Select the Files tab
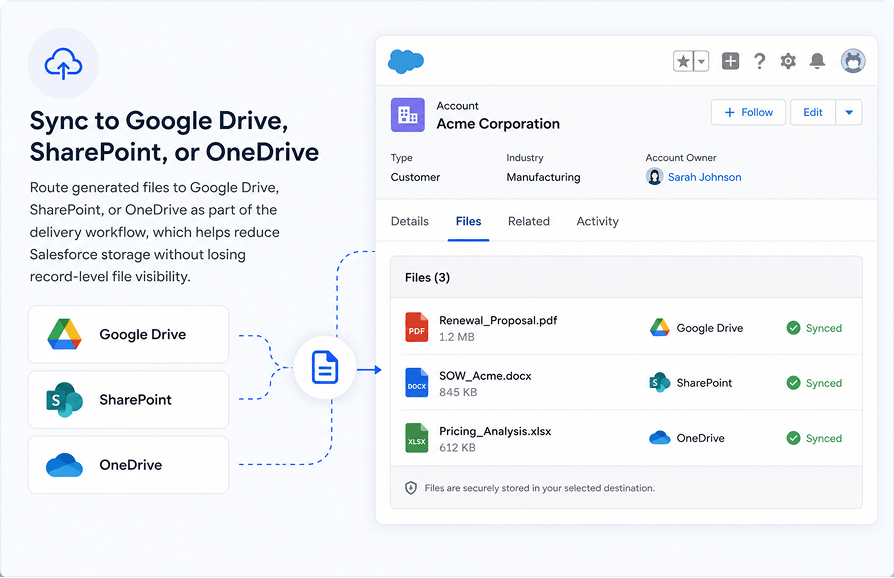This screenshot has height=578, width=894. click(469, 221)
